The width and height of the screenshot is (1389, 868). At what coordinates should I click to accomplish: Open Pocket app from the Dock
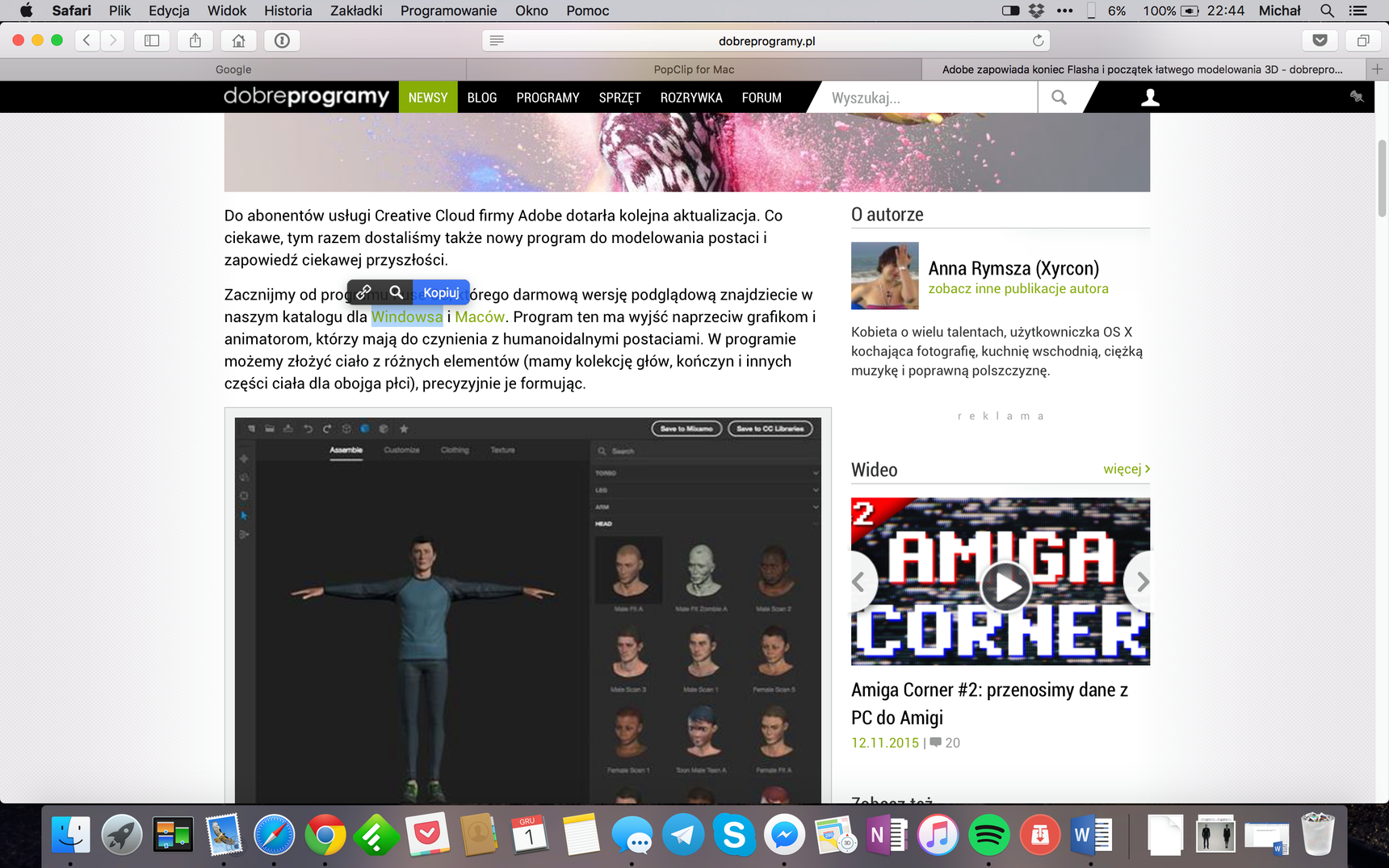pyautogui.click(x=427, y=834)
